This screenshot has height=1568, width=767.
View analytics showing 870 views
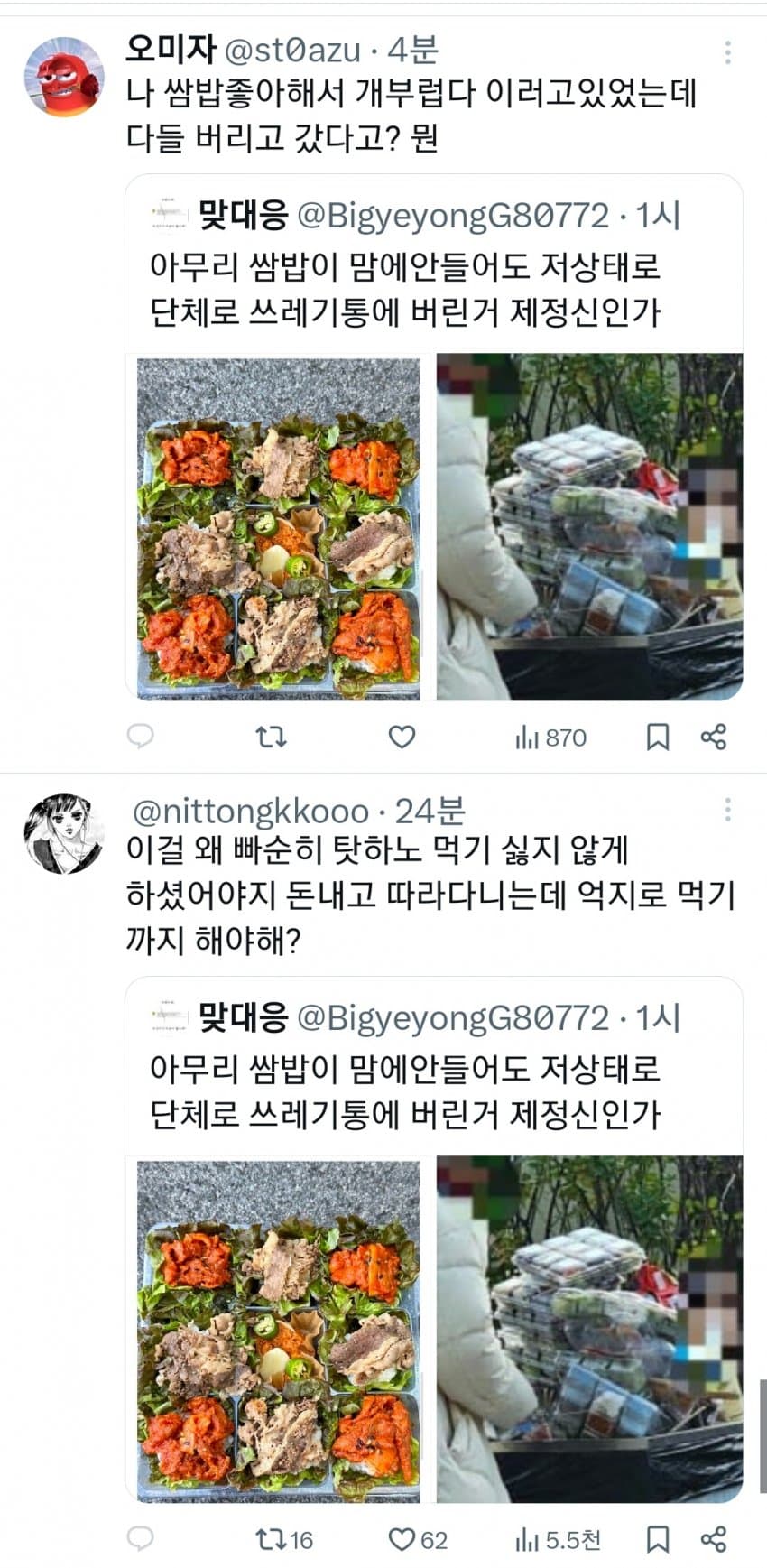pyautogui.click(x=550, y=738)
